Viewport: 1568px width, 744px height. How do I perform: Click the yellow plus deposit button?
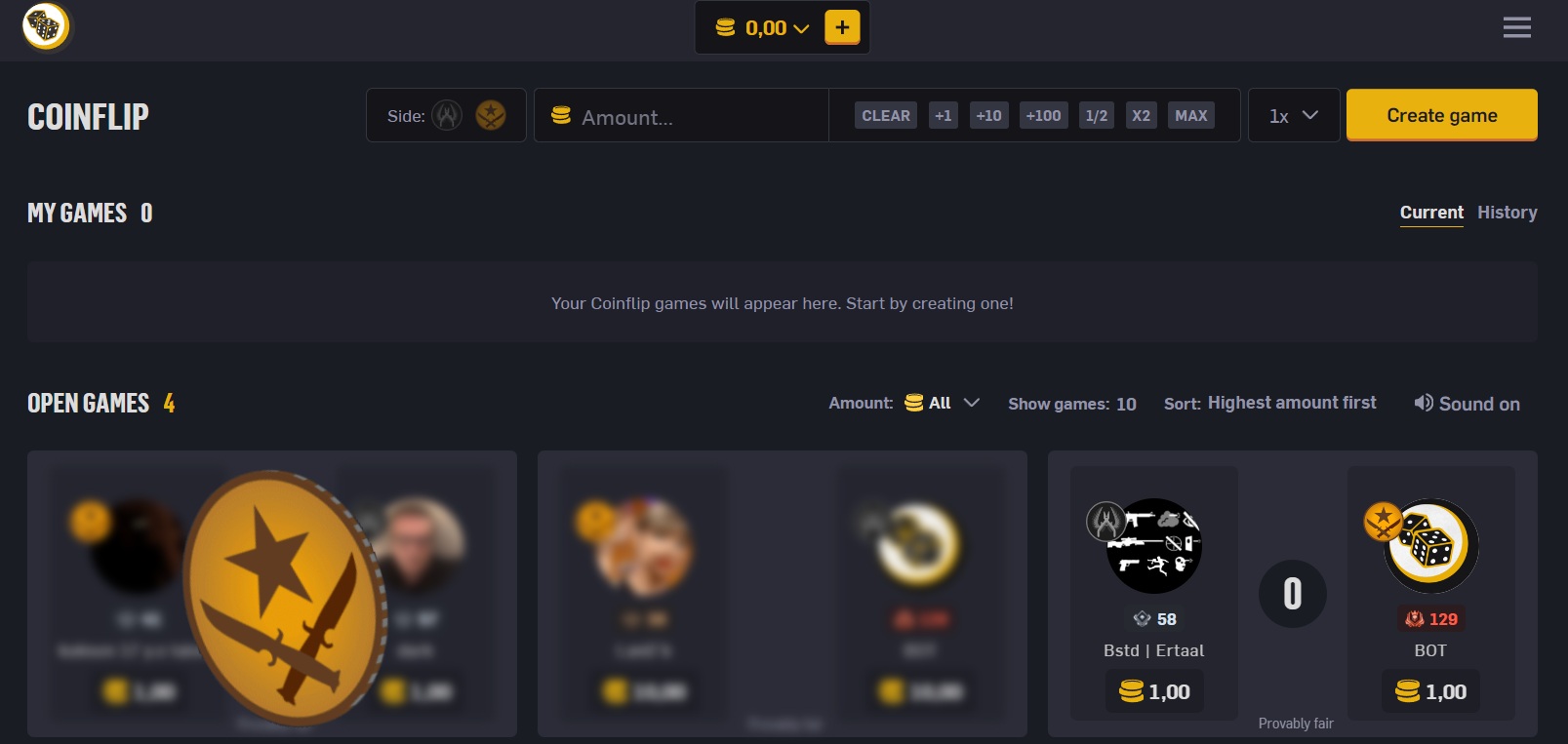(x=842, y=27)
